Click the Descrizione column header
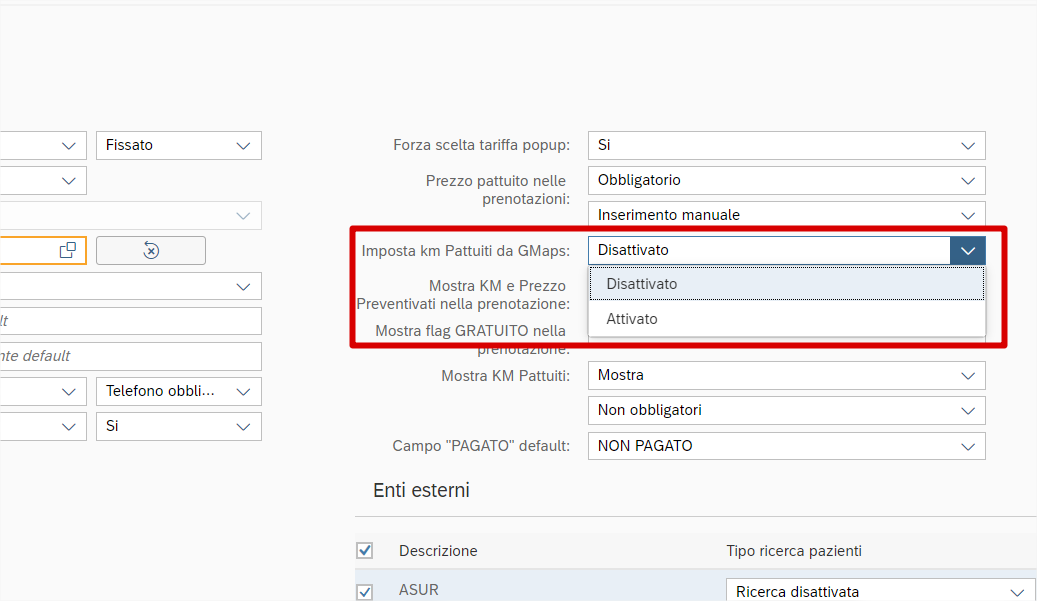The image size is (1037, 601). click(438, 551)
